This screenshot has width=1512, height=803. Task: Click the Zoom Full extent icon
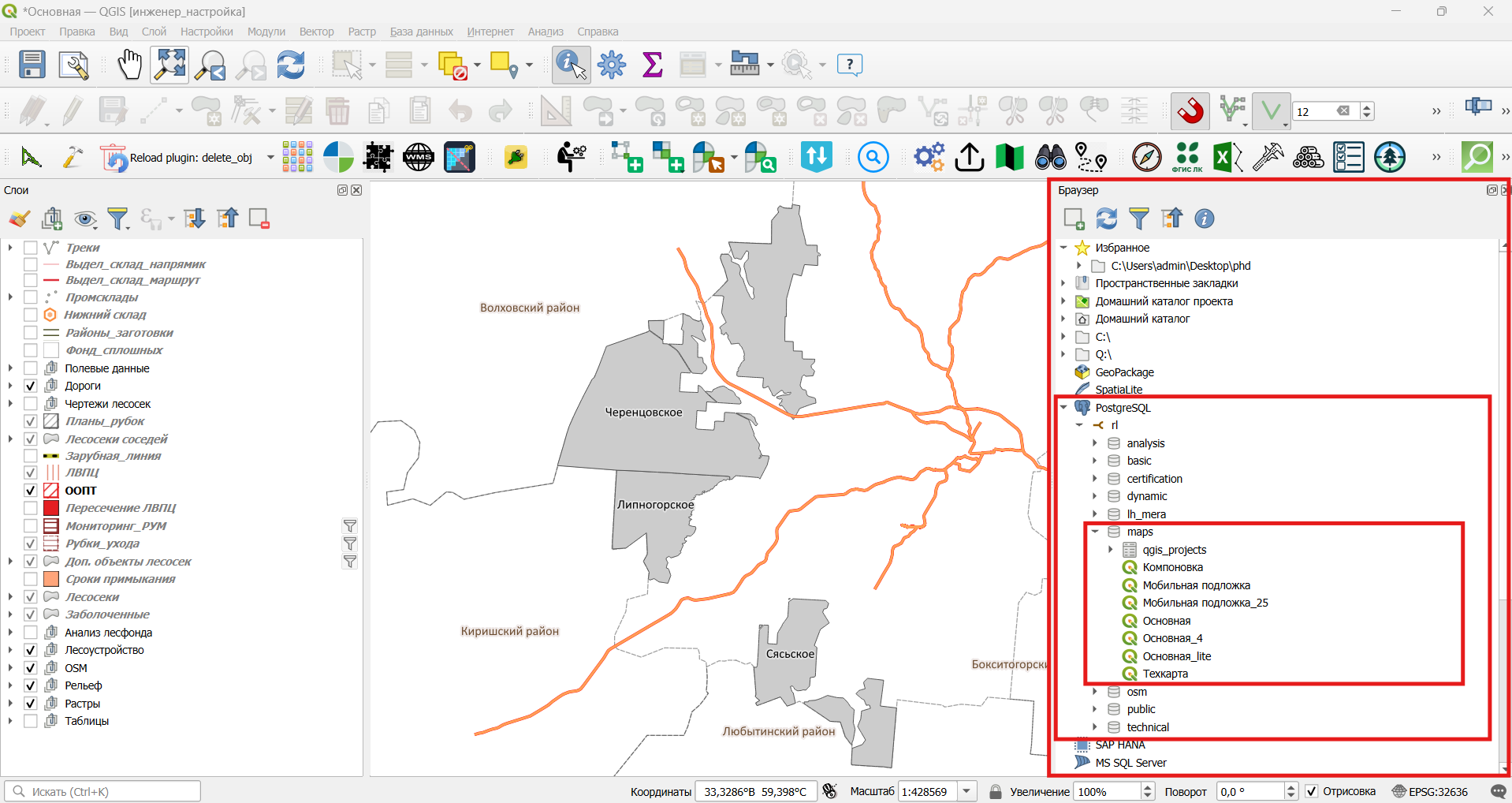click(170, 65)
